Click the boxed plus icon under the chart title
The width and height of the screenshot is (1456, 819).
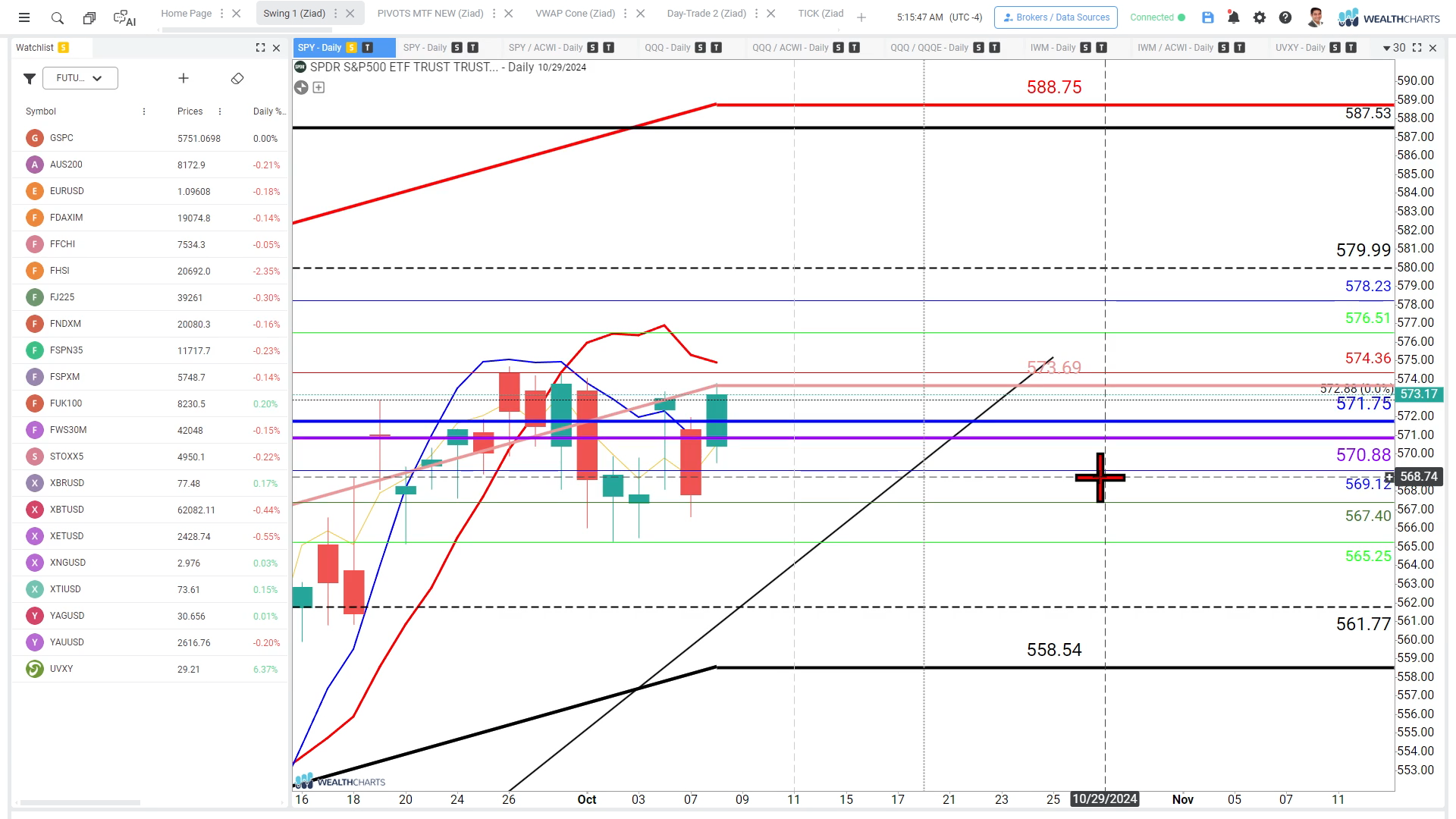pos(319,87)
